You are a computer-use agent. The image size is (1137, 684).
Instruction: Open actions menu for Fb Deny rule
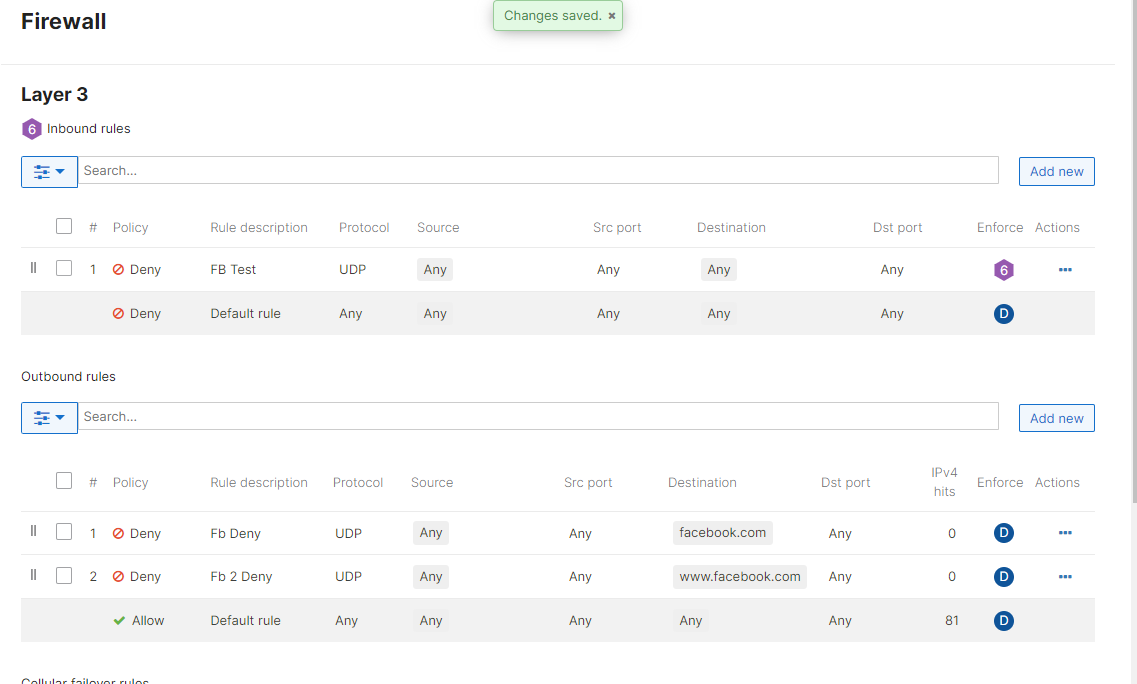(x=1064, y=534)
